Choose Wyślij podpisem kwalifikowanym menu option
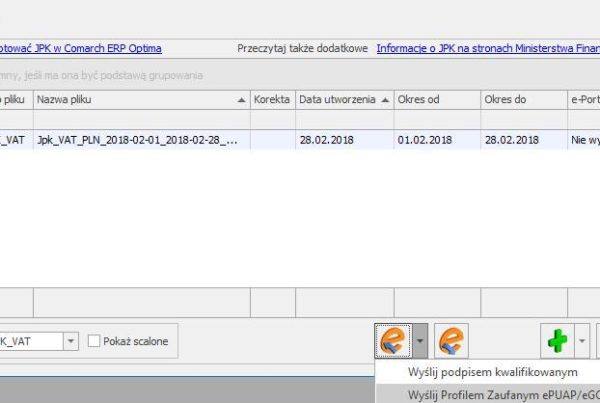The image size is (600, 403). (x=492, y=372)
